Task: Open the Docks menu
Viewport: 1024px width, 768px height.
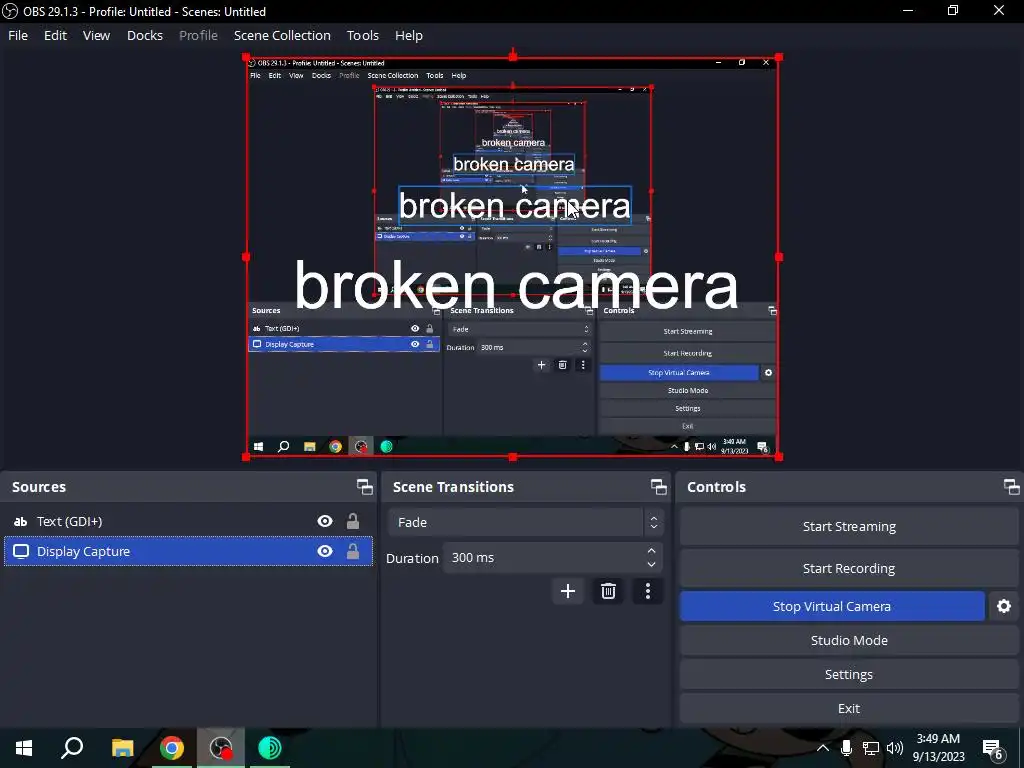Action: pyautogui.click(x=144, y=35)
